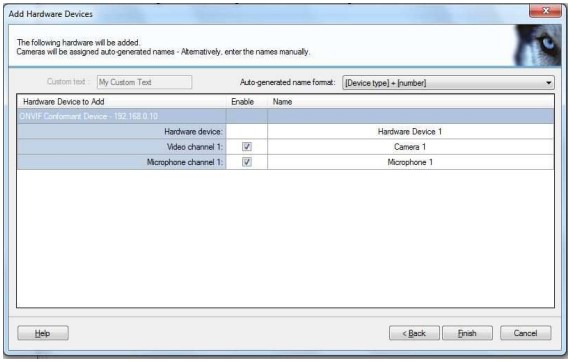Cancel the Add Hardware Devices dialog
The height and width of the screenshot is (361, 570).
tap(525, 333)
